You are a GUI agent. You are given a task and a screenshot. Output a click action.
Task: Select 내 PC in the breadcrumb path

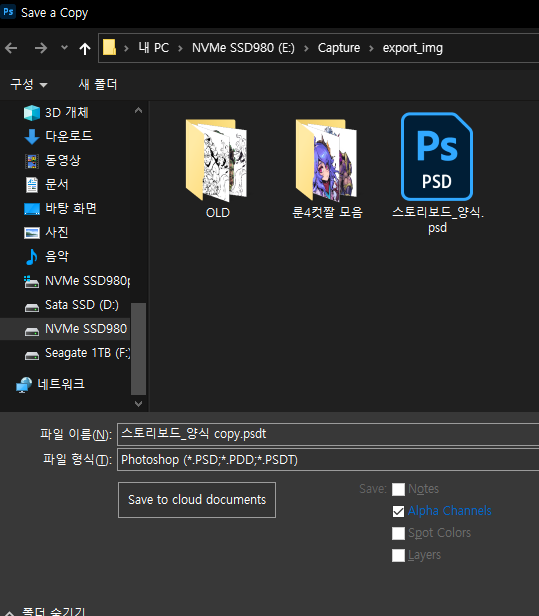coord(154,48)
